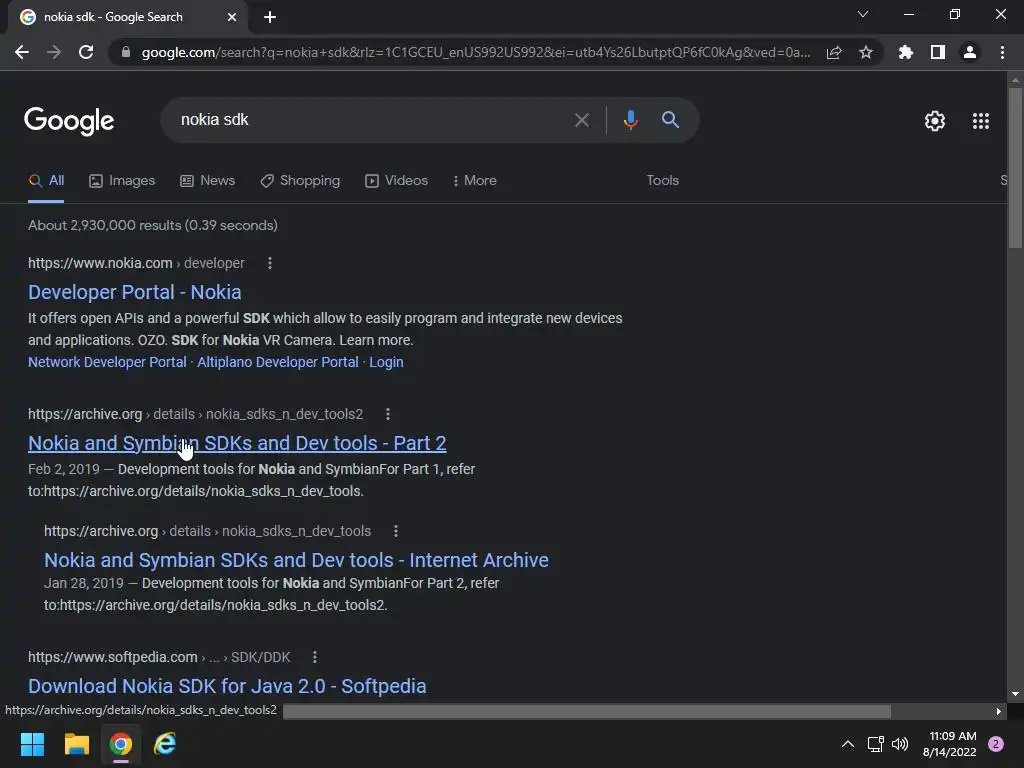Click the page address bar URL
The image size is (1024, 768).
(x=475, y=52)
